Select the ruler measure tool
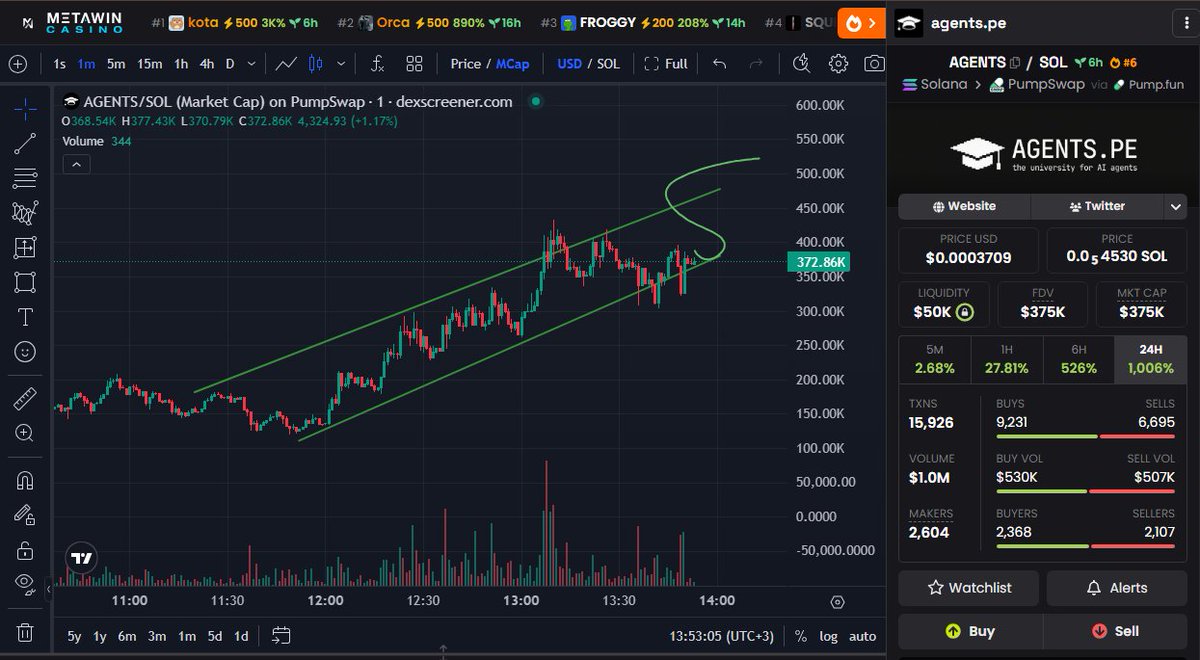The image size is (1200, 660). [x=25, y=400]
